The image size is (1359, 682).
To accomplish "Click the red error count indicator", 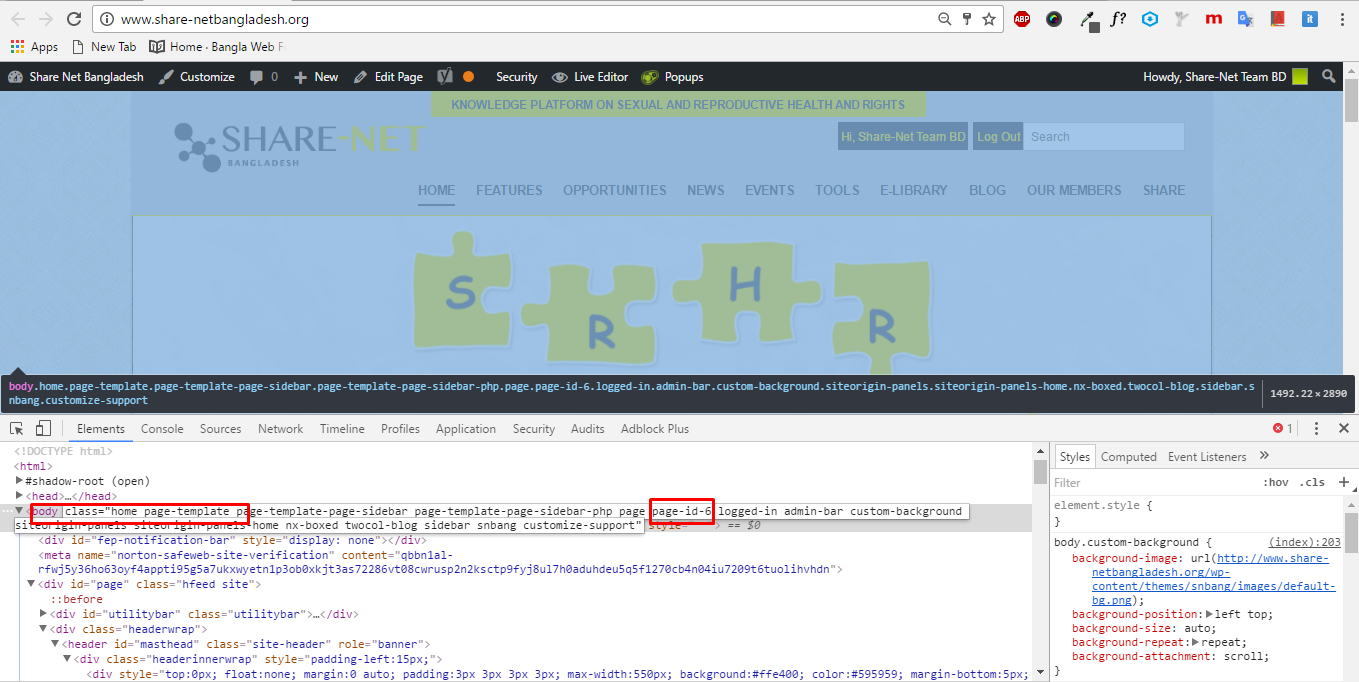I will [x=1282, y=428].
